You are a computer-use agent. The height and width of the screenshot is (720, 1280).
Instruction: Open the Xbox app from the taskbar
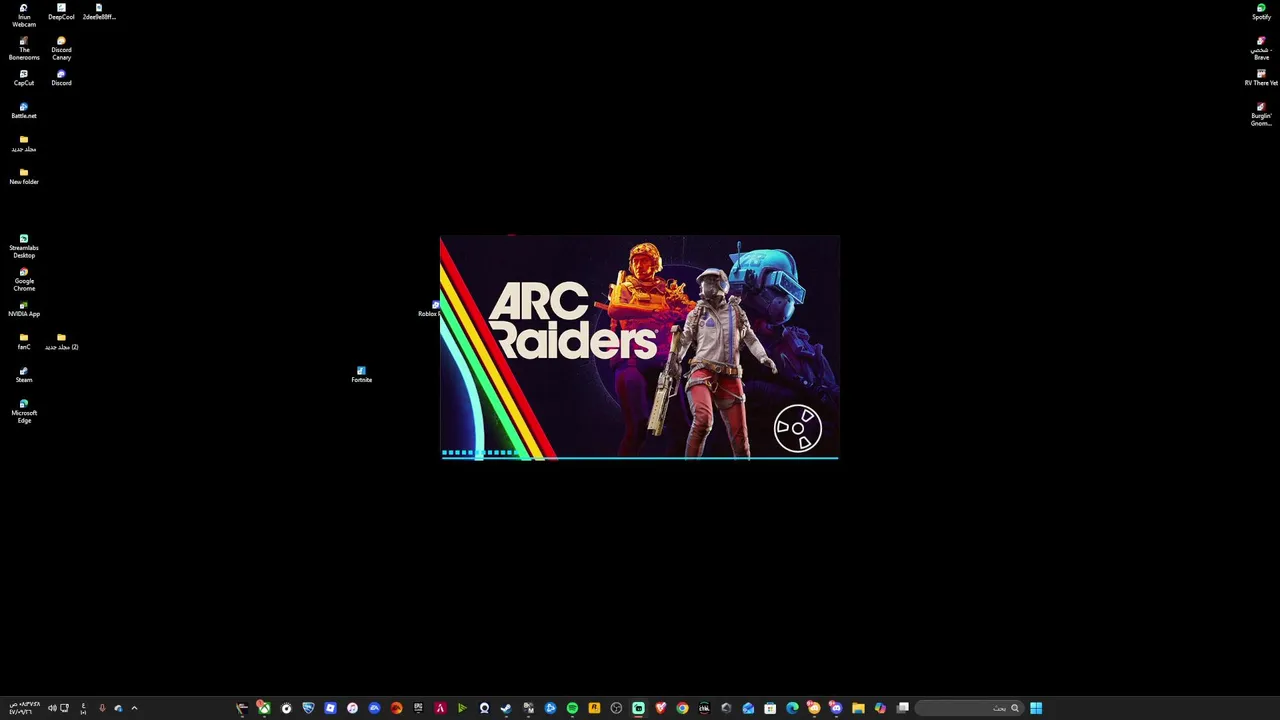click(x=264, y=708)
